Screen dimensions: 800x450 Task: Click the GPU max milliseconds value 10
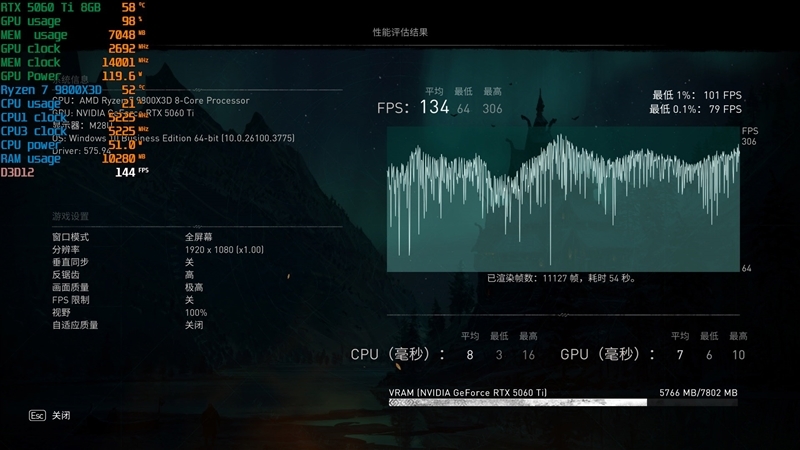pyautogui.click(x=738, y=355)
